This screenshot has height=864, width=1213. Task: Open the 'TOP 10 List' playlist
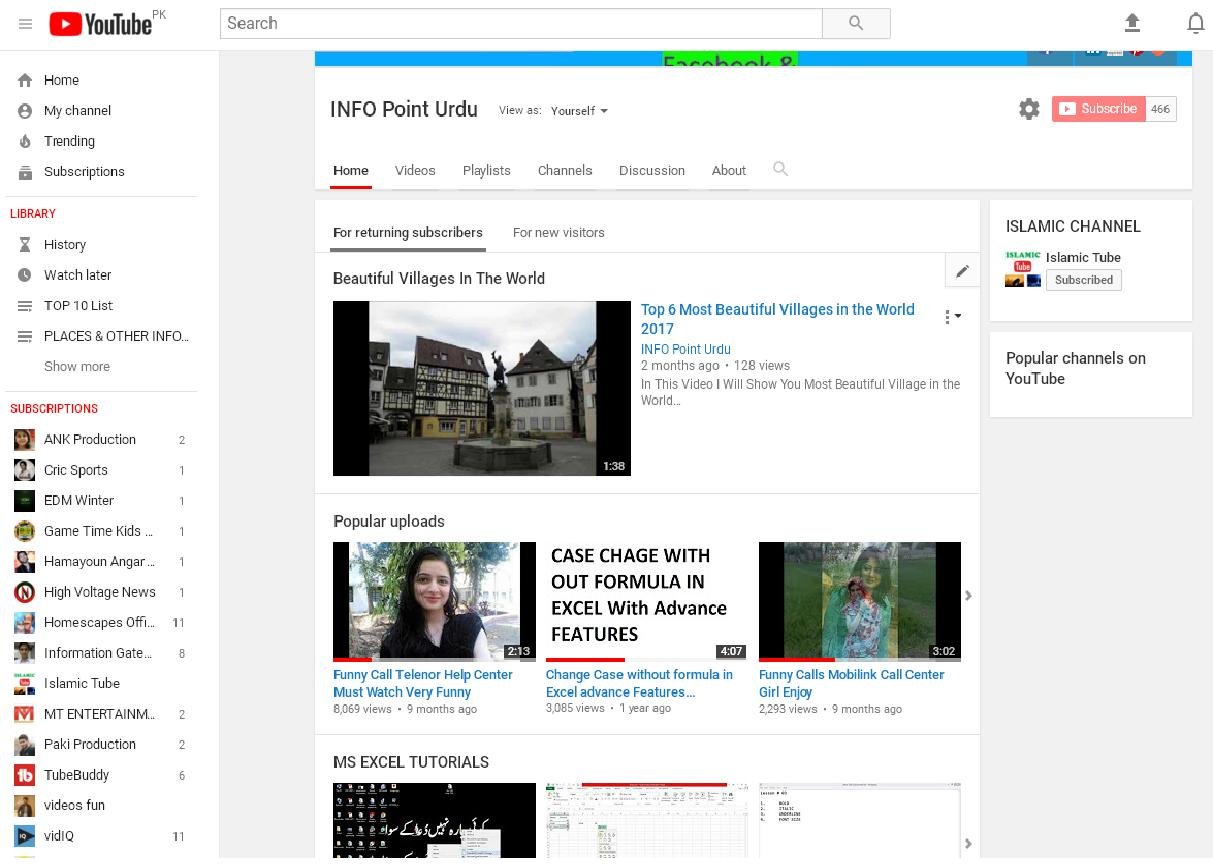click(x=79, y=306)
